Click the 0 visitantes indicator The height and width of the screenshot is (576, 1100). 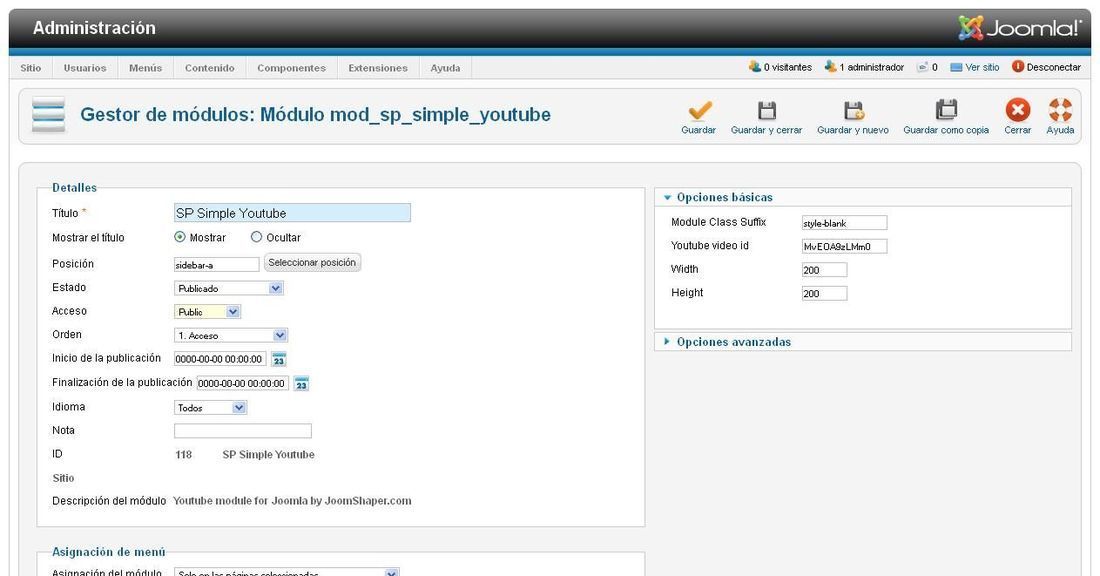coord(780,67)
